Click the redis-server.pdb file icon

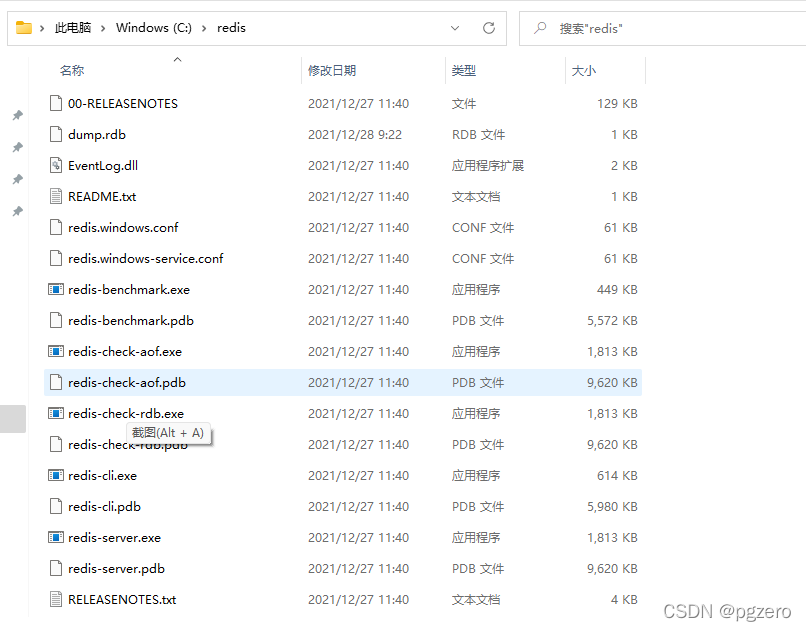56,568
